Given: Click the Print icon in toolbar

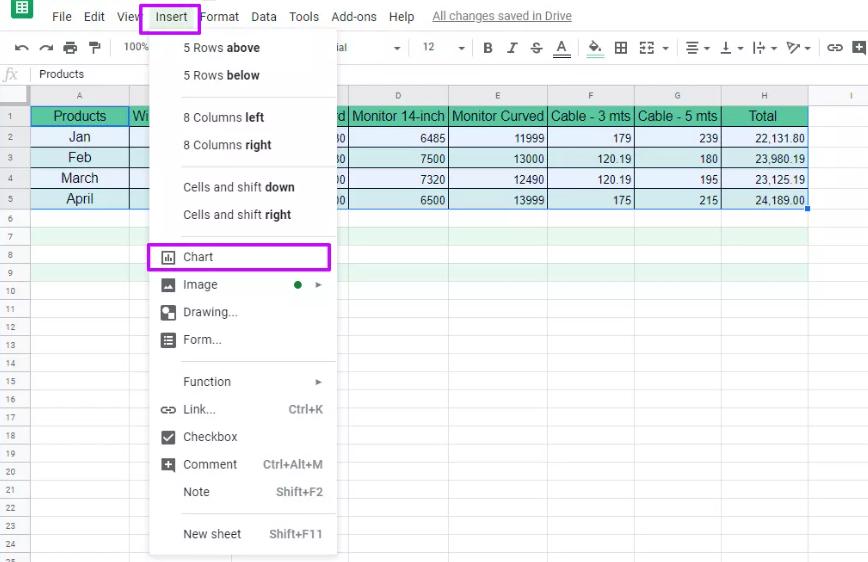Looking at the screenshot, I should pyautogui.click(x=70, y=48).
